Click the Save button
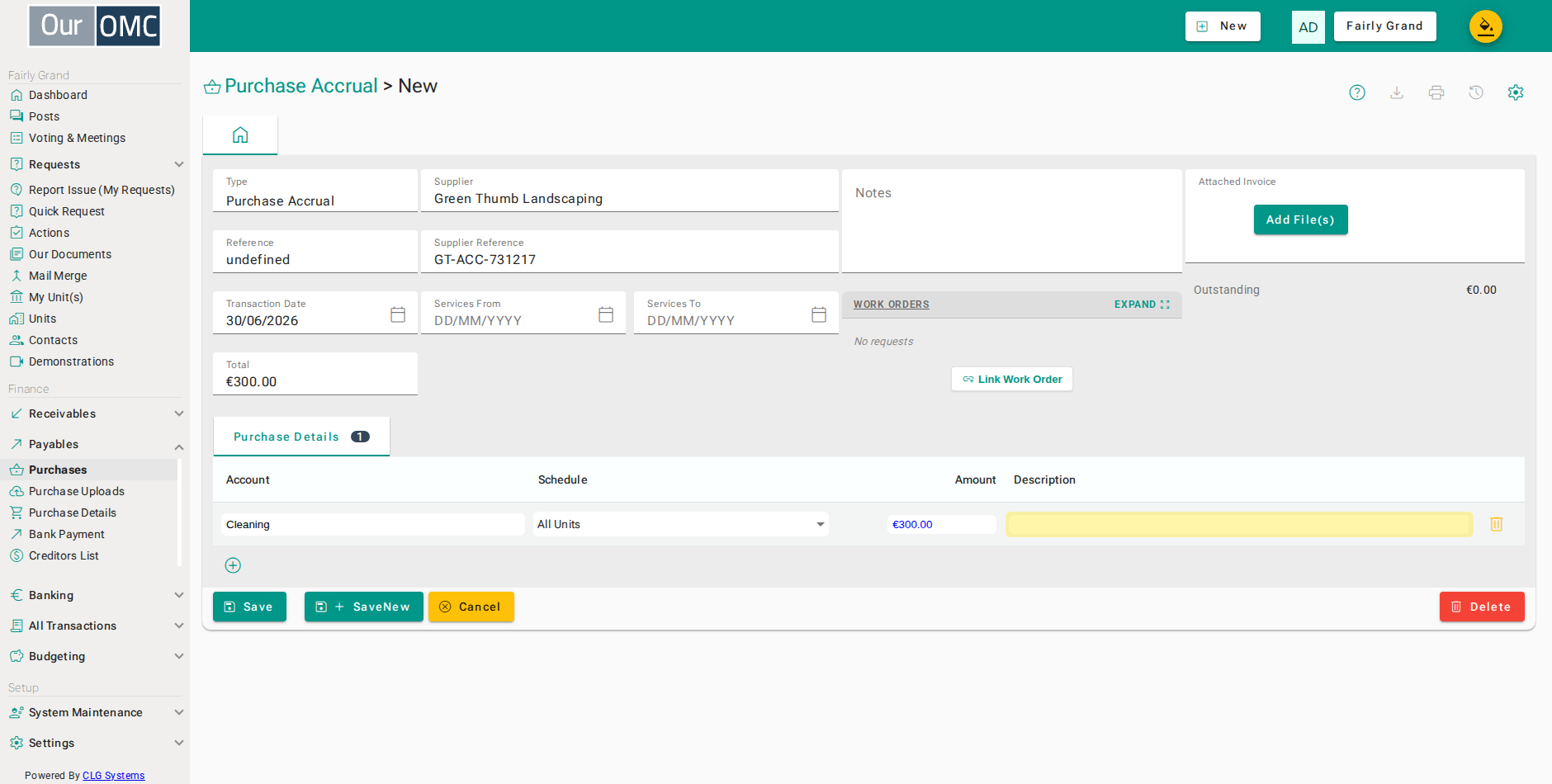Image resolution: width=1552 pixels, height=784 pixels. point(249,607)
